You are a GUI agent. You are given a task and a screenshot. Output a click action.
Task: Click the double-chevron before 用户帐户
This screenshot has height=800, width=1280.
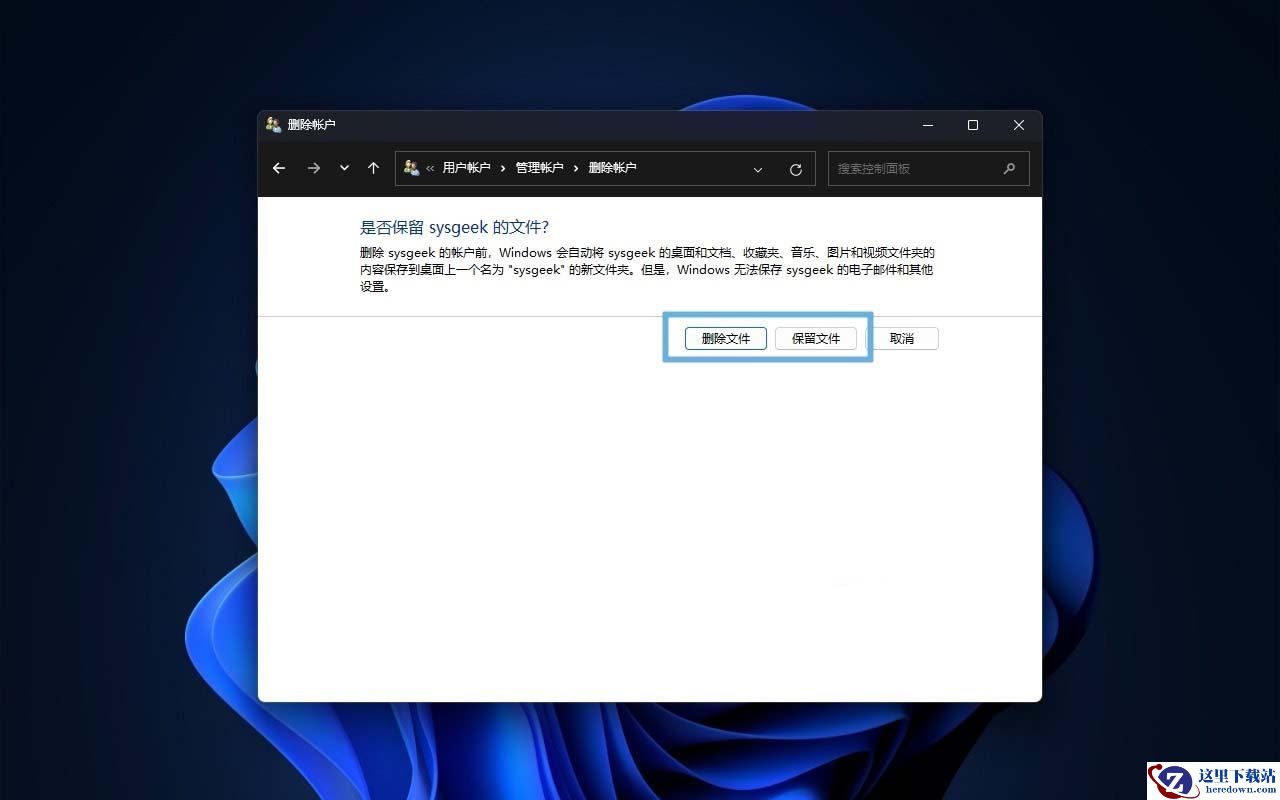(x=431, y=168)
